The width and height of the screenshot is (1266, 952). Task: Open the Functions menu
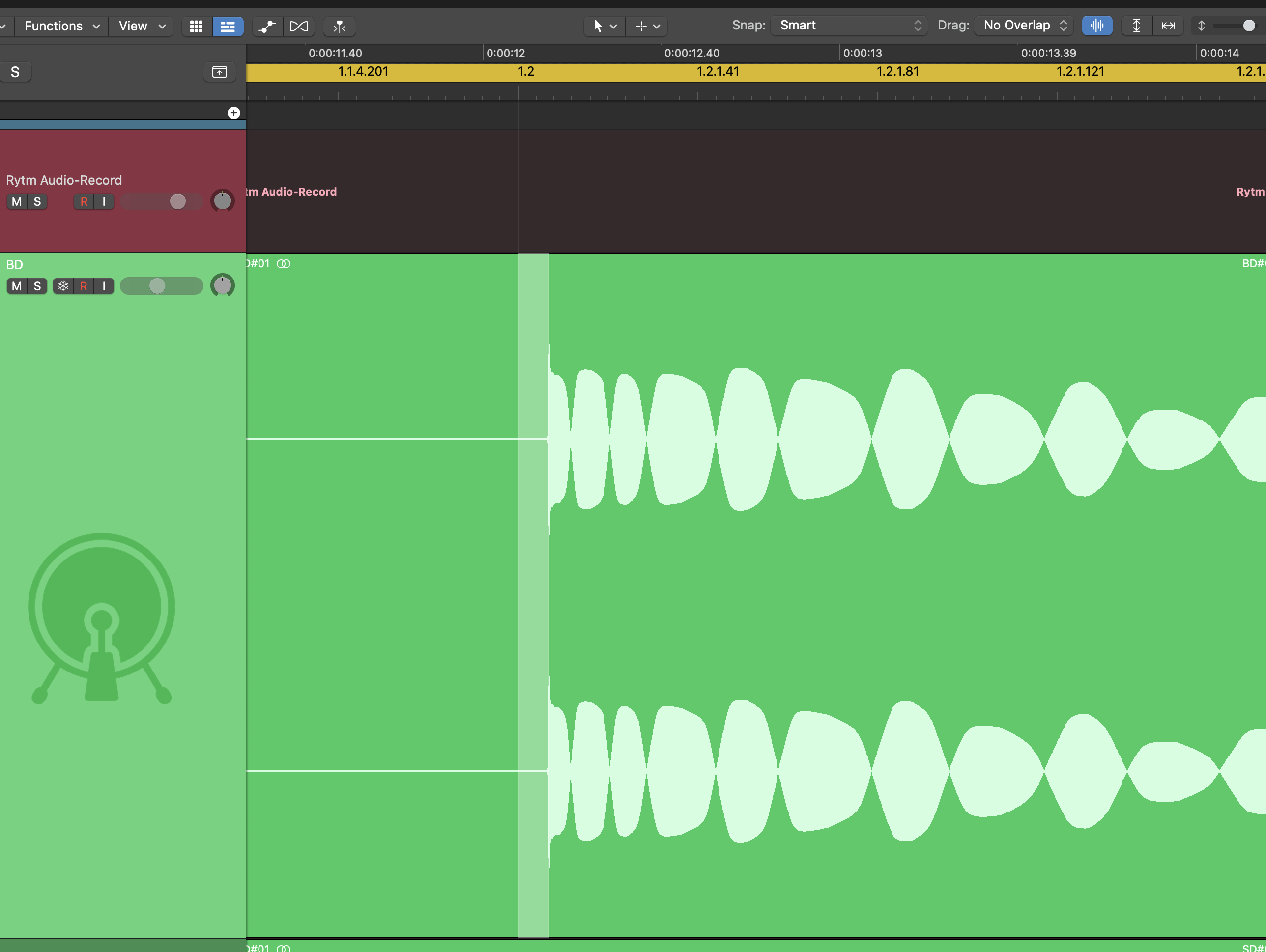click(x=61, y=27)
